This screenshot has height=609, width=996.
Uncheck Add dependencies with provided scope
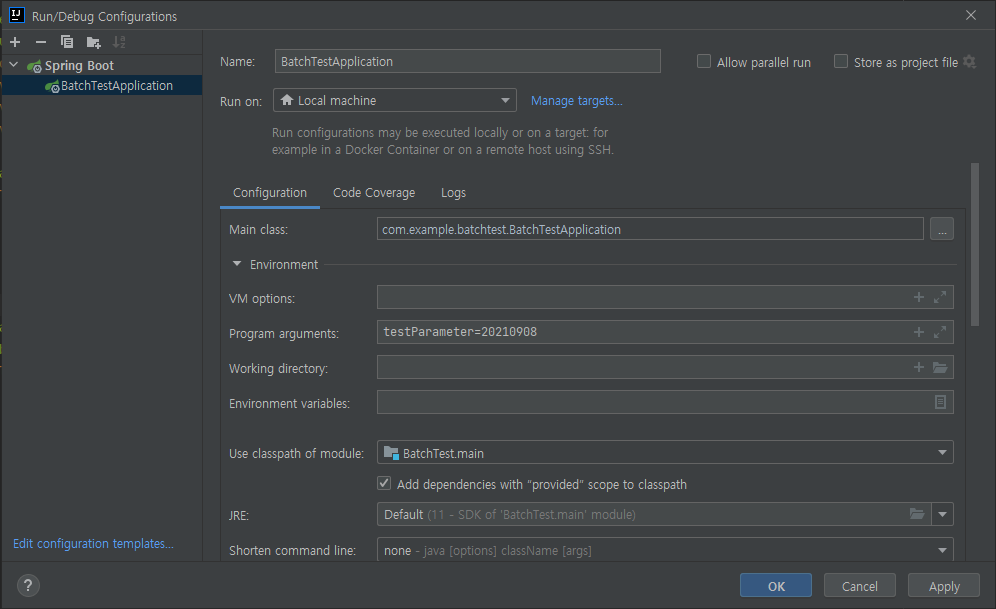pyautogui.click(x=384, y=483)
